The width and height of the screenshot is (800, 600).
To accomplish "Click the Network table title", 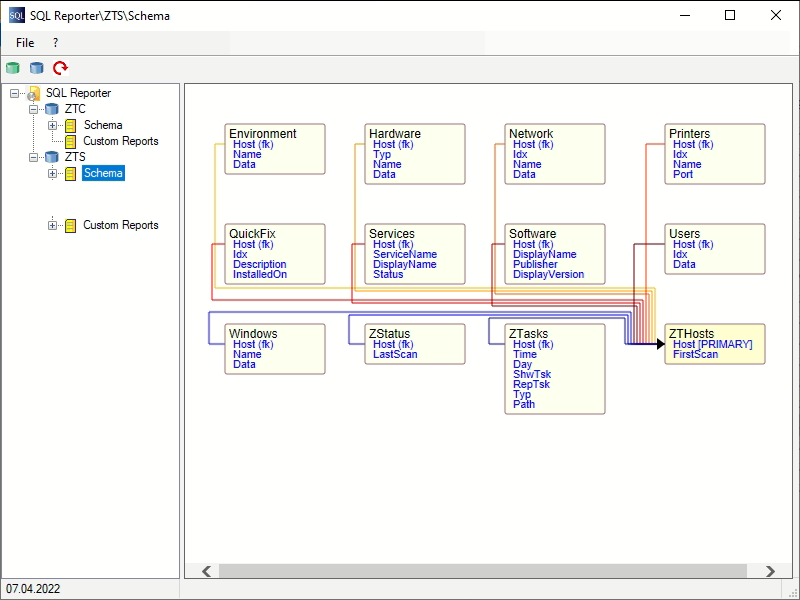I will 531,134.
